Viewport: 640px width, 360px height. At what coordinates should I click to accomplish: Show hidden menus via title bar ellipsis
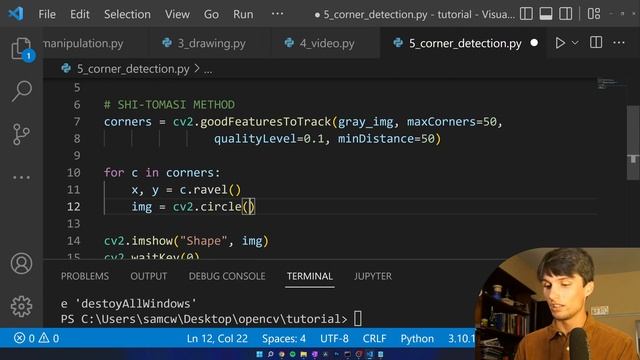click(x=278, y=14)
